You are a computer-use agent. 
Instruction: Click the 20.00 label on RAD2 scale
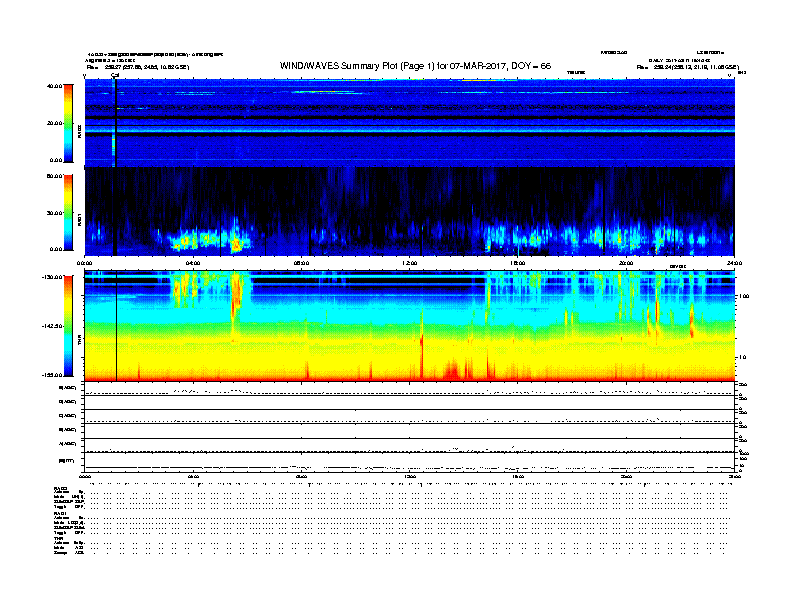[x=54, y=123]
